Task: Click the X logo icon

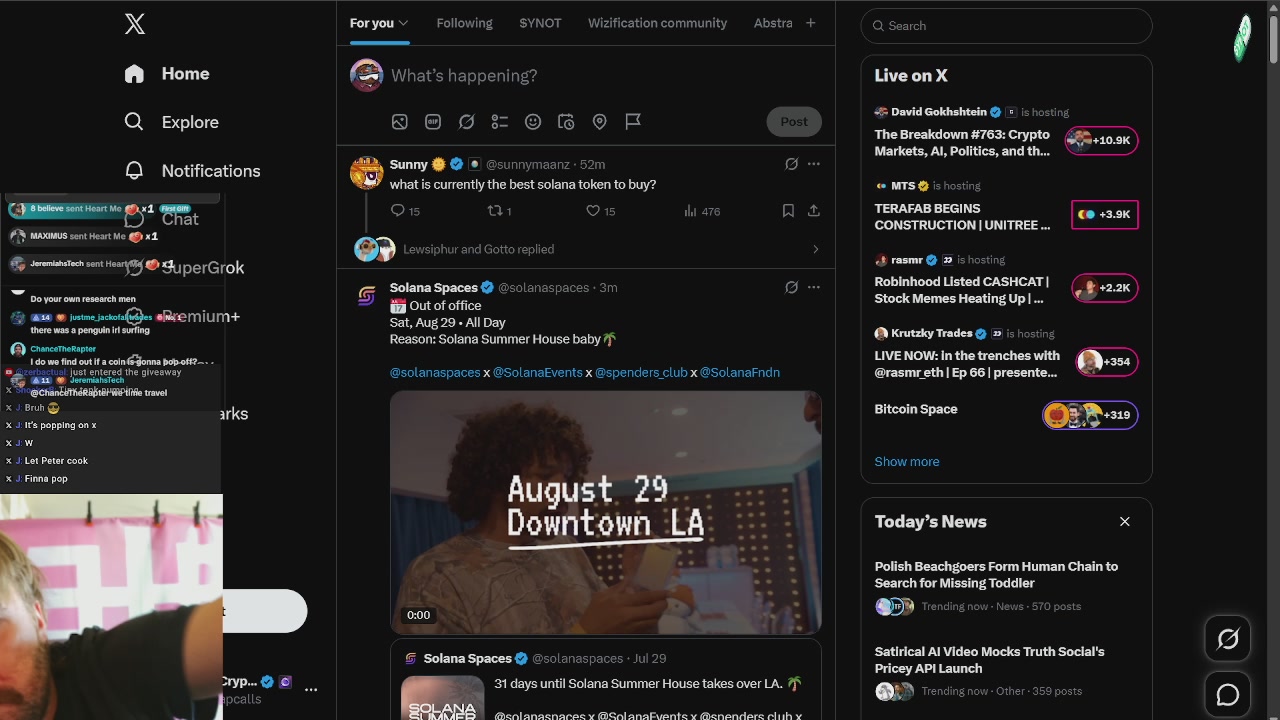Action: [135, 25]
